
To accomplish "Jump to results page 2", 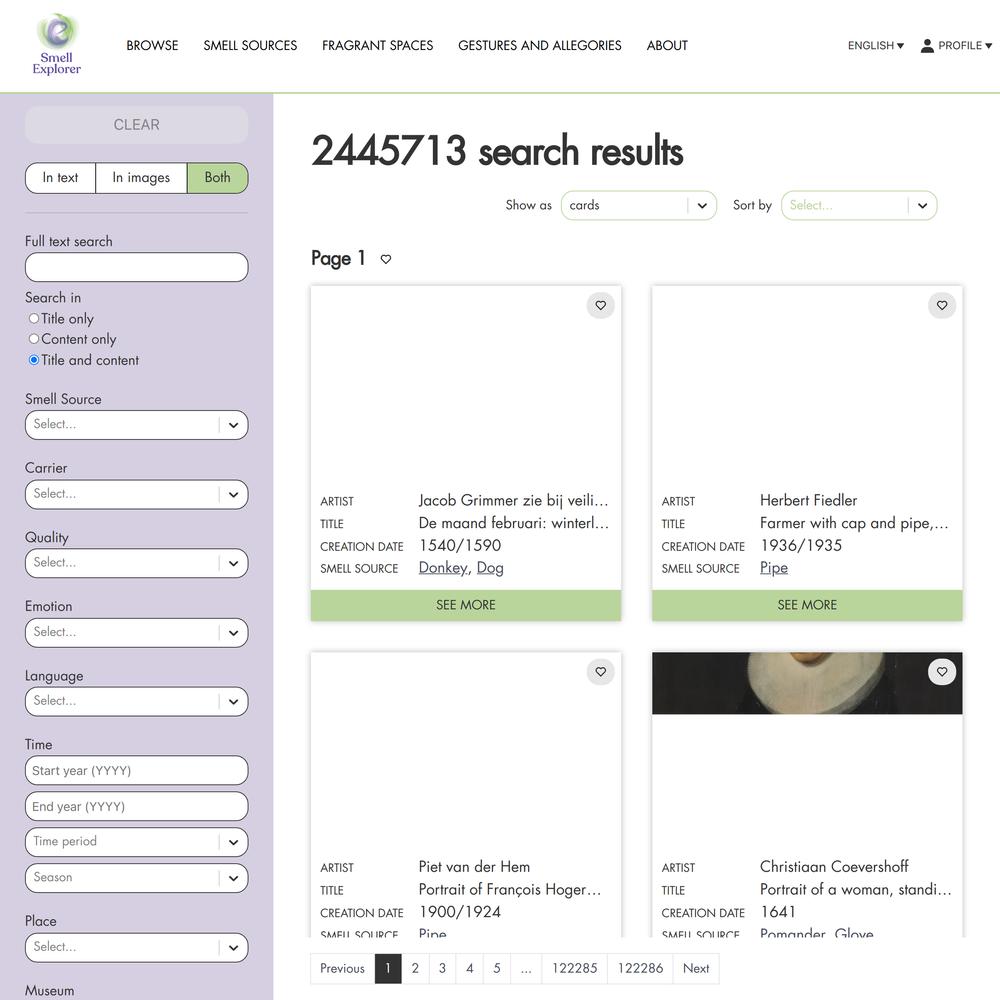I will click(x=415, y=968).
